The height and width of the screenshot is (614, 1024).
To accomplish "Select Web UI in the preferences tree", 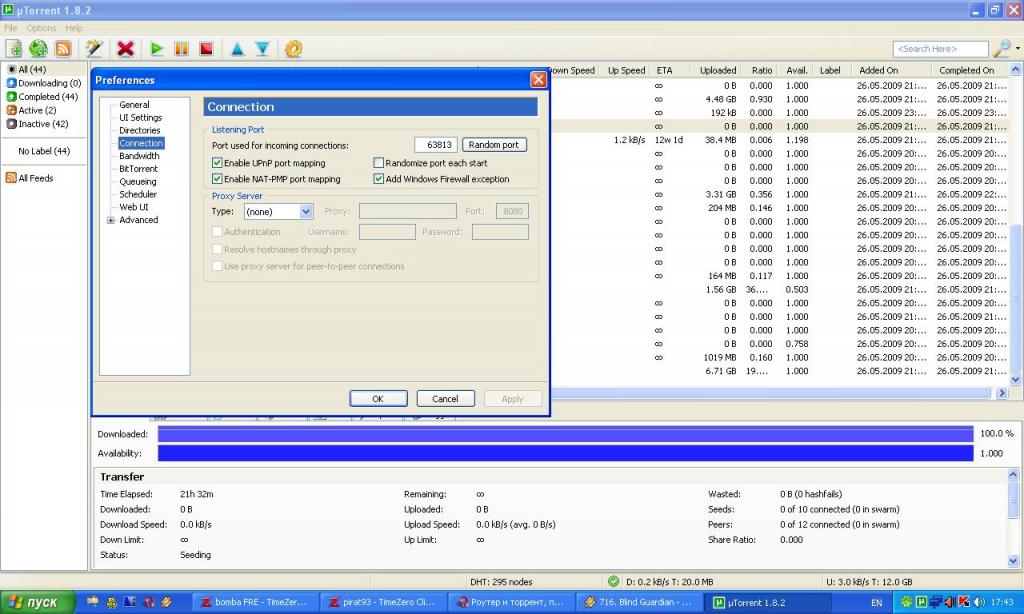I will tap(134, 207).
